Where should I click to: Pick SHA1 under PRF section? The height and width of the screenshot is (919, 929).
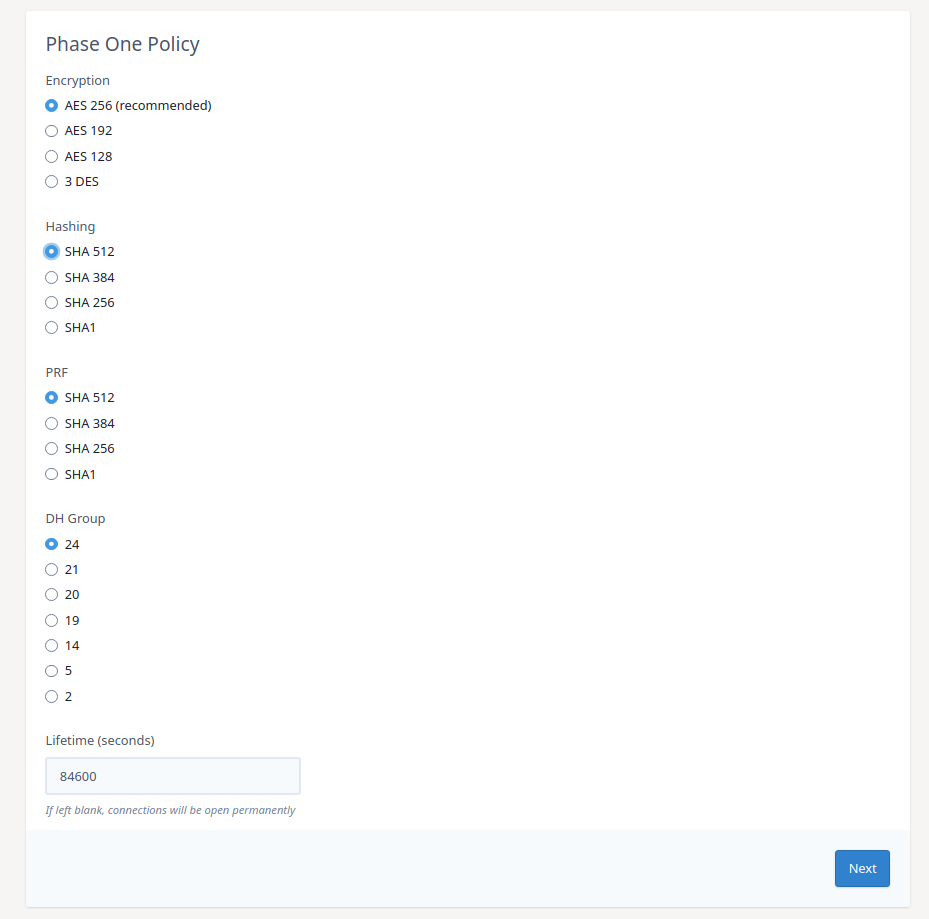click(x=51, y=473)
